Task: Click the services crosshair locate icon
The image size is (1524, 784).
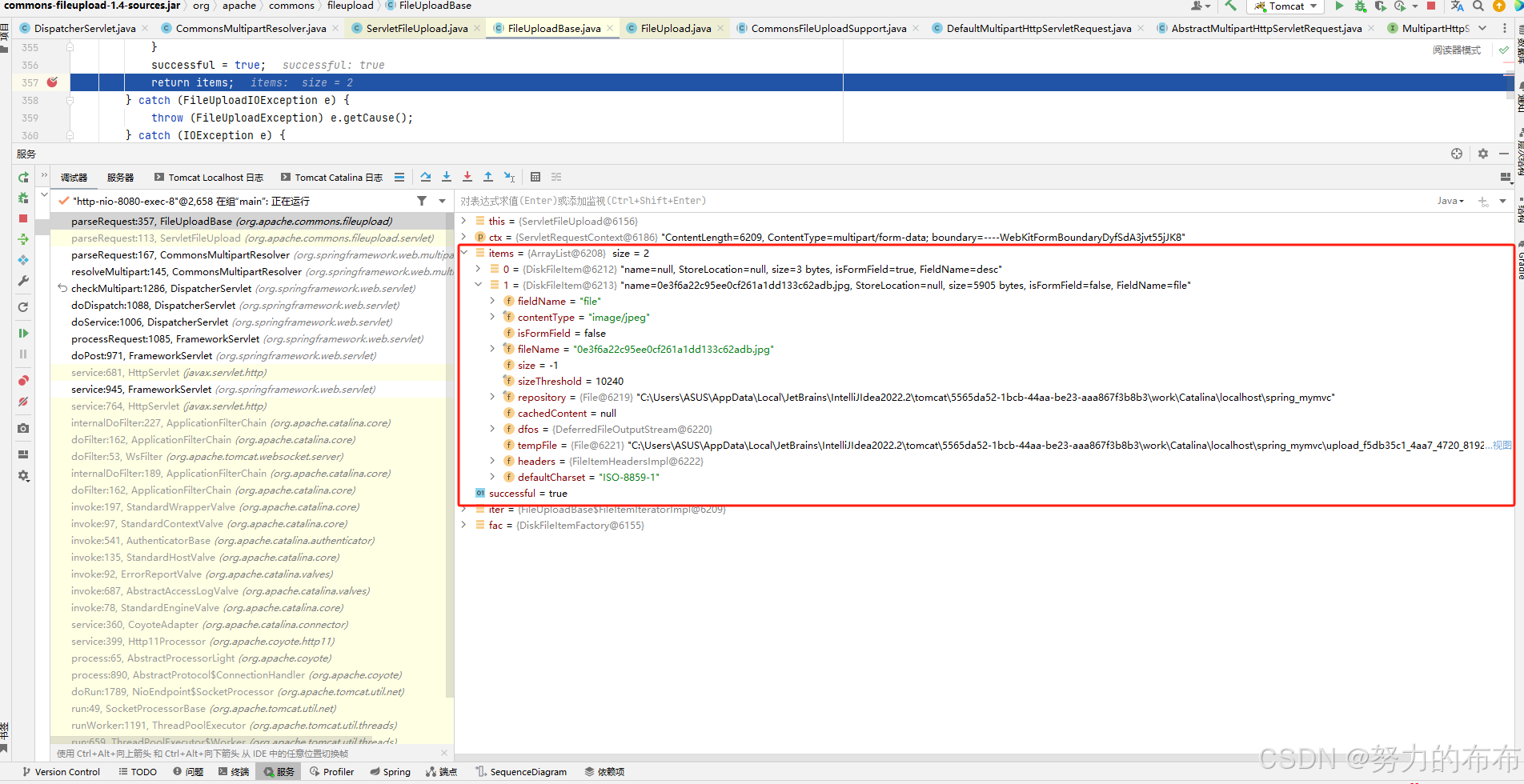Action: point(1457,154)
